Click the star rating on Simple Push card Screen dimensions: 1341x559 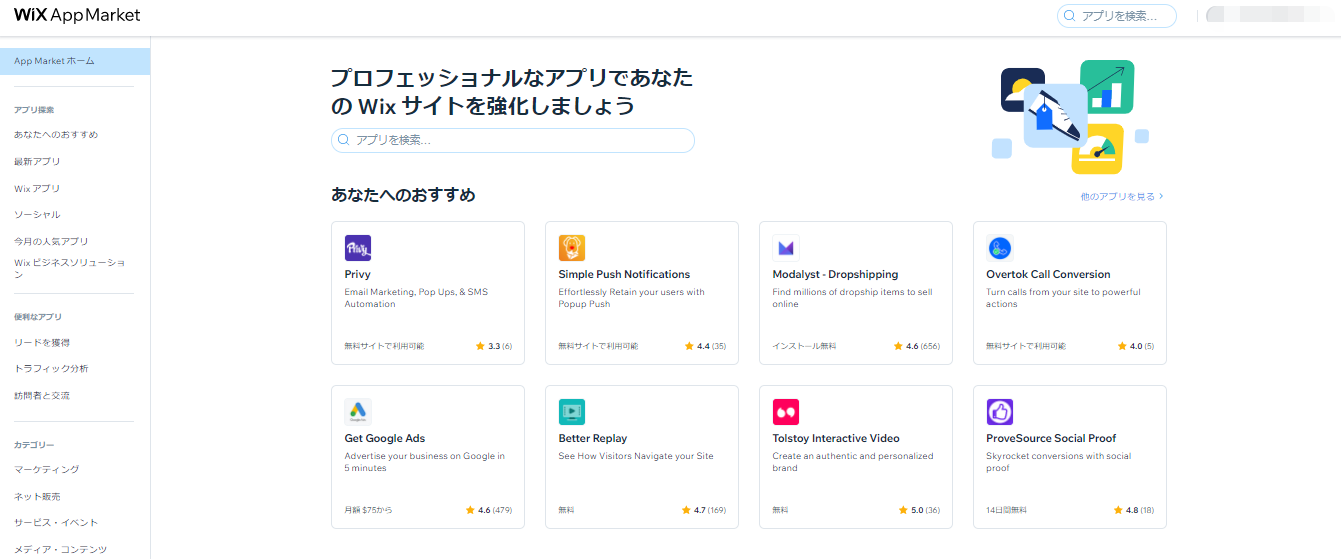[705, 346]
